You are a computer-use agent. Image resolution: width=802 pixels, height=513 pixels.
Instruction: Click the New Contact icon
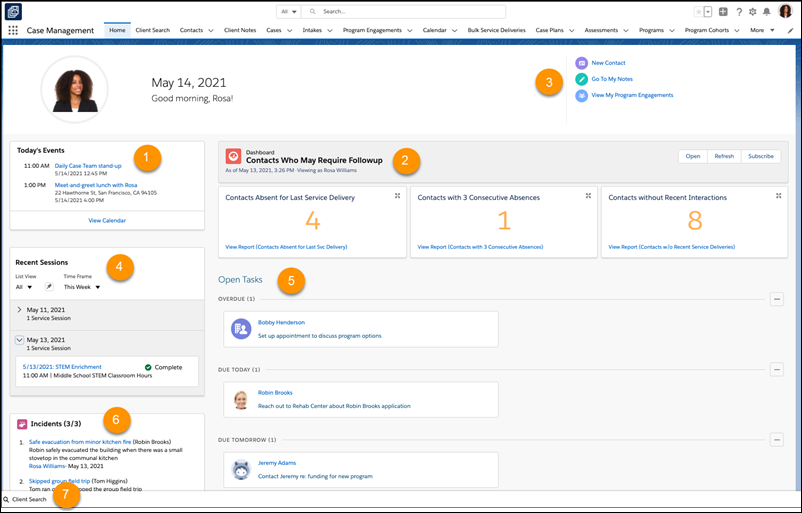coord(582,63)
